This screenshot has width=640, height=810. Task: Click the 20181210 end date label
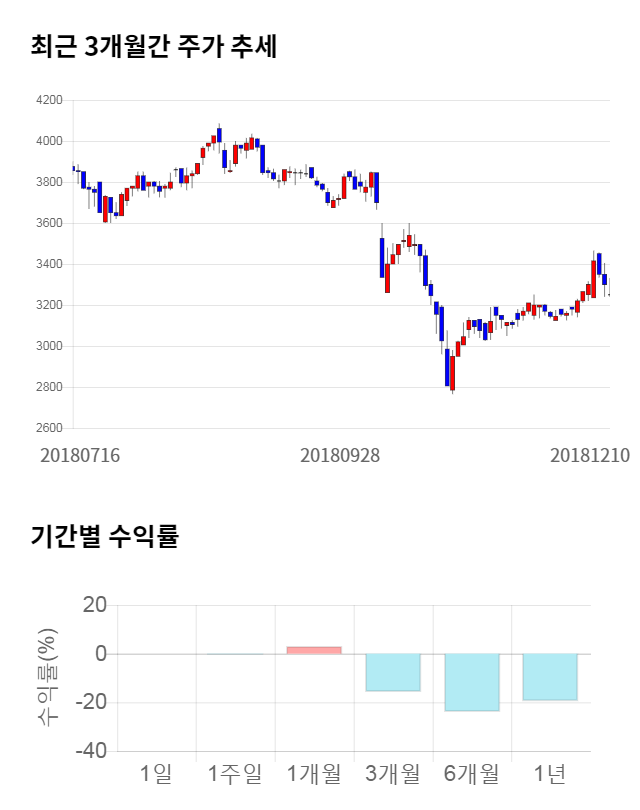[590, 455]
